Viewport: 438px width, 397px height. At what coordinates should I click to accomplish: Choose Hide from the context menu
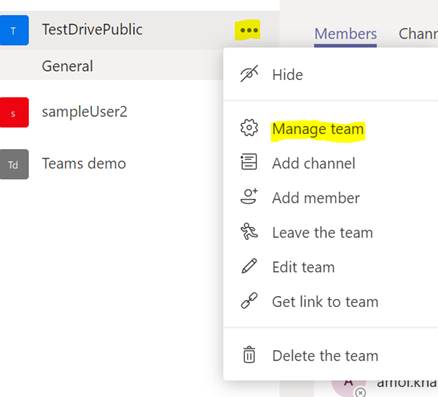click(x=287, y=75)
